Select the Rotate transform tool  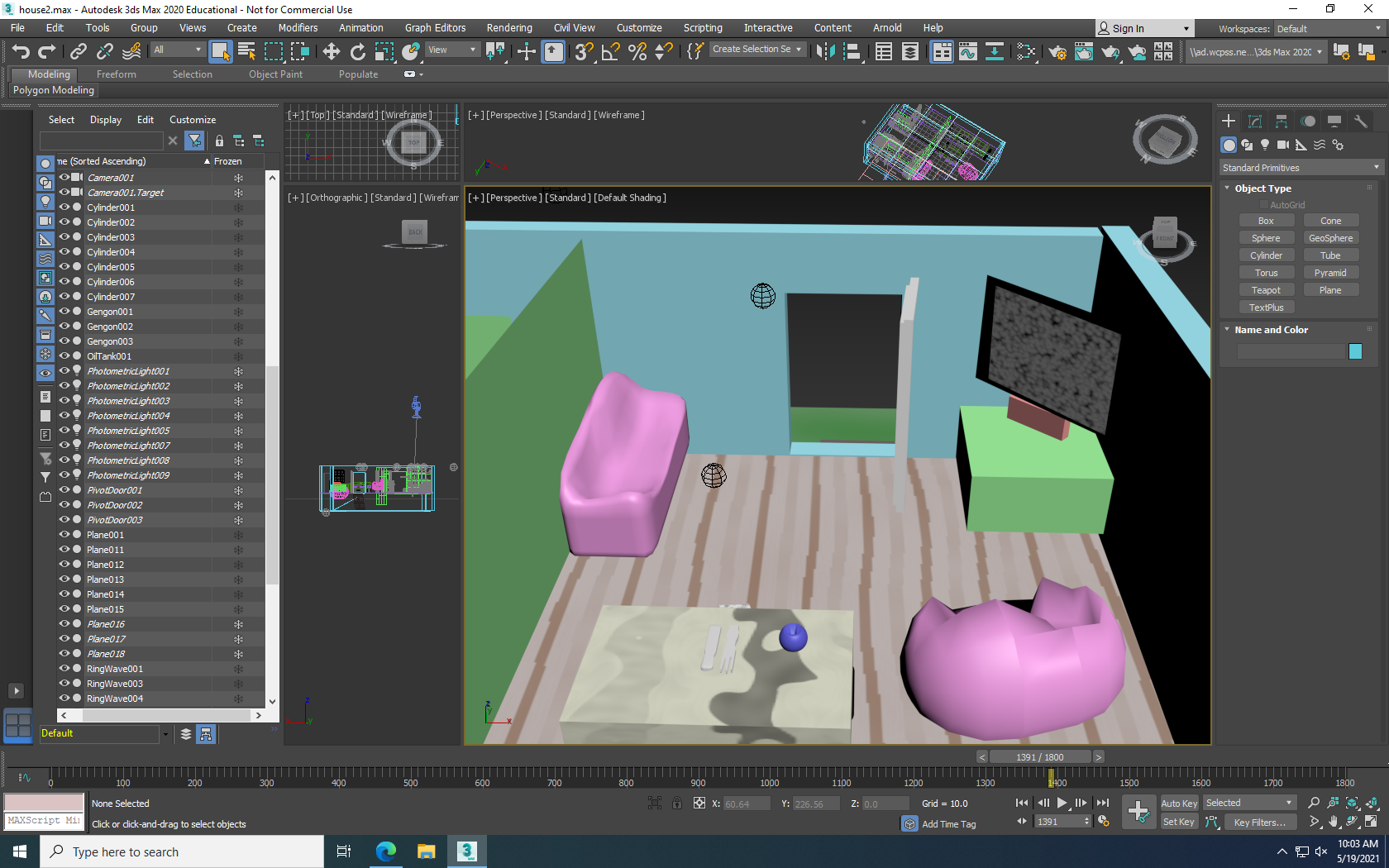pos(357,52)
